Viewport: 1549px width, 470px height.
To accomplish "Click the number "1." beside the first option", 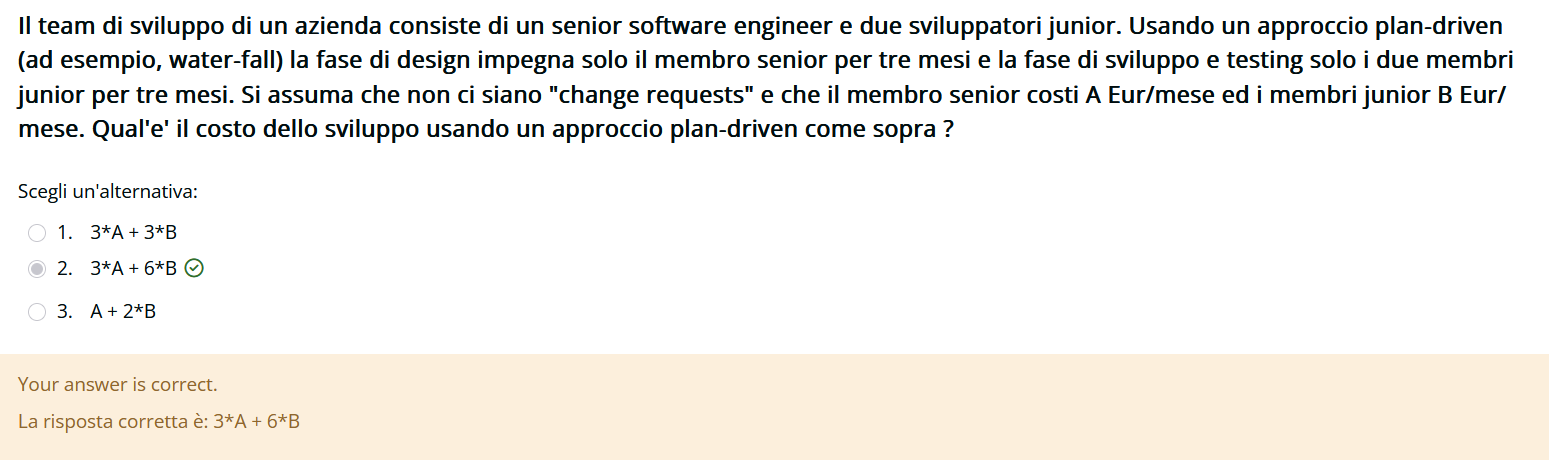I will point(65,233).
